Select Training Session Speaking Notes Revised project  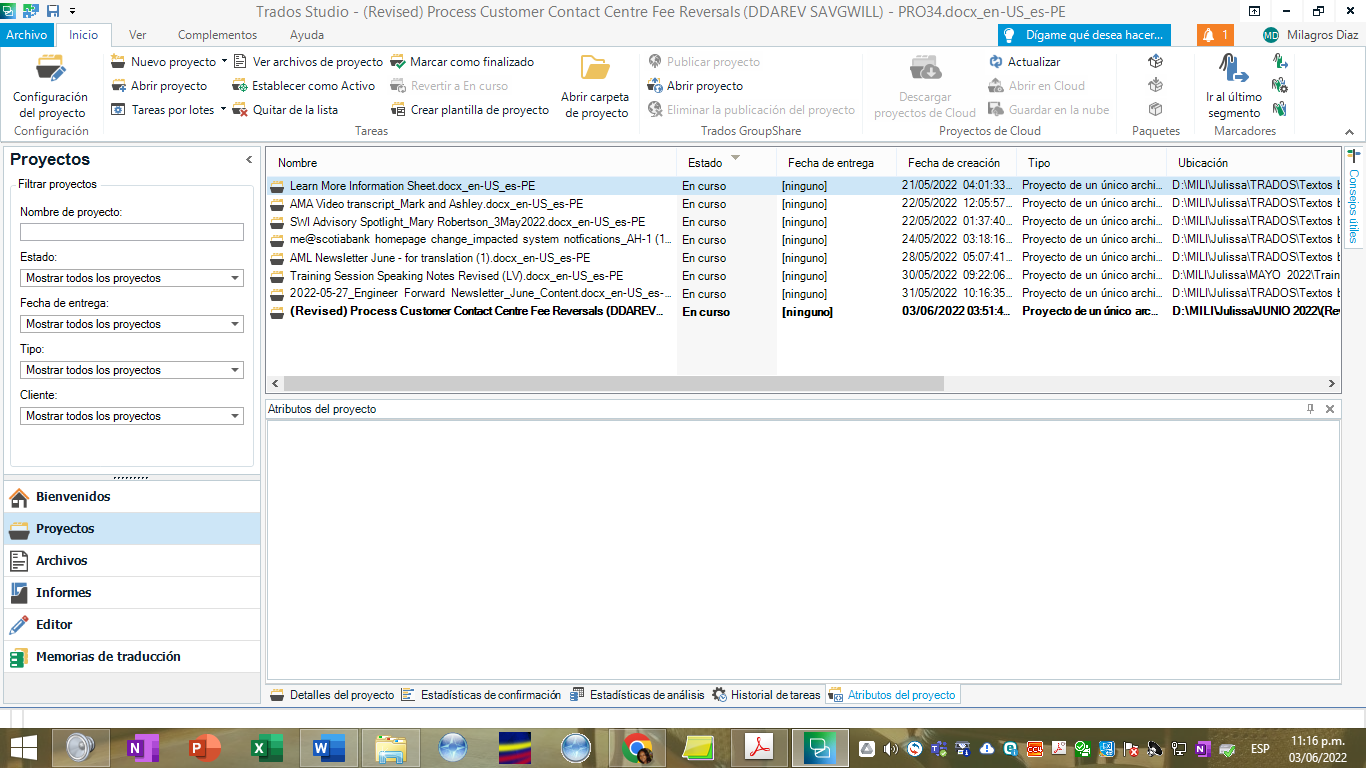803,276
